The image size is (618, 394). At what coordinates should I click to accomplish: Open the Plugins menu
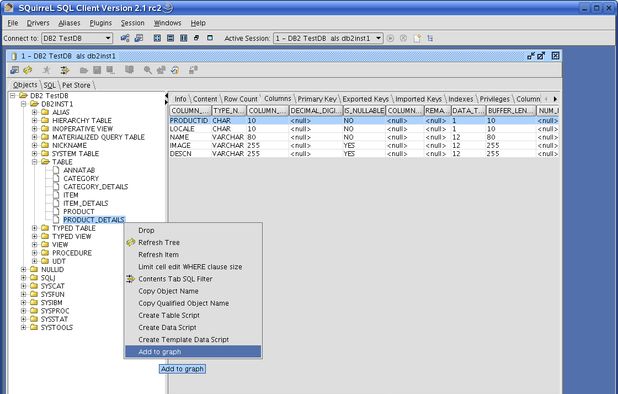tap(101, 23)
